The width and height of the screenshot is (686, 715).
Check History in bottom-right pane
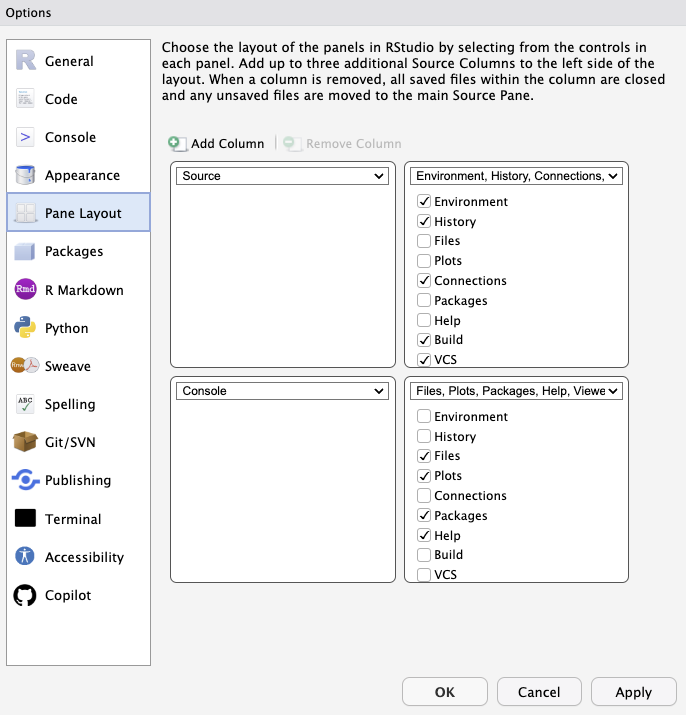pyautogui.click(x=424, y=436)
